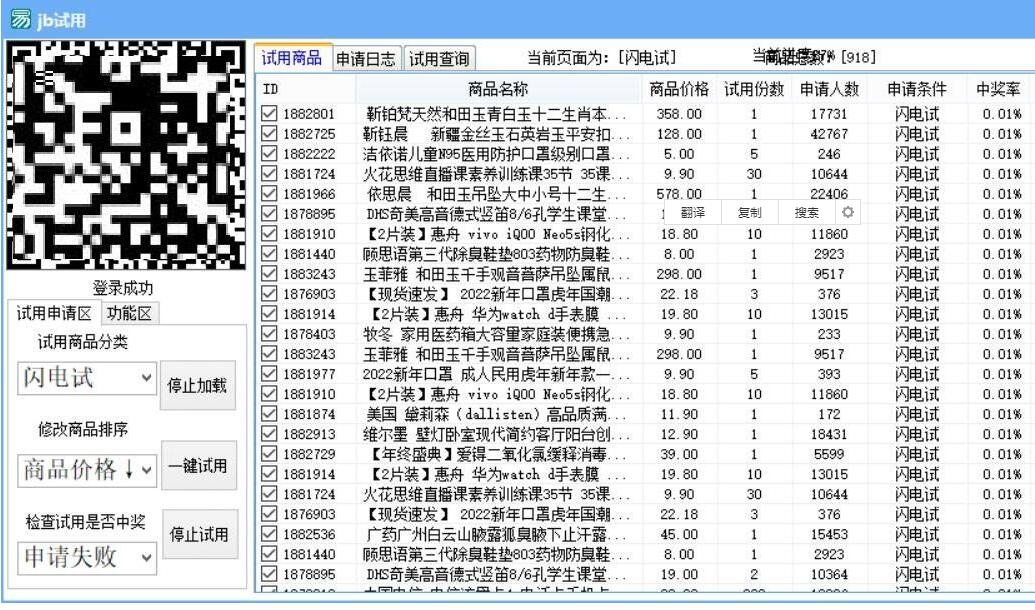Click the 停止加载 button

click(197, 386)
